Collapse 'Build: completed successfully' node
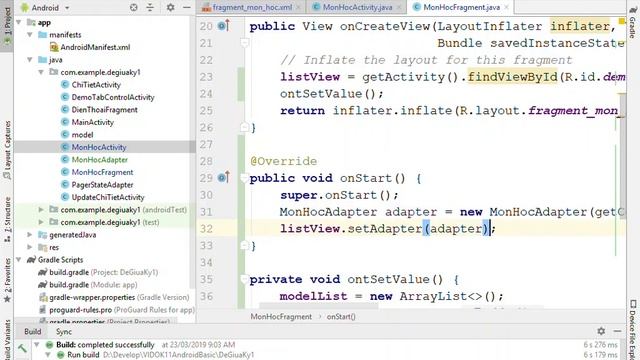640x360 pixels. tap(37, 345)
